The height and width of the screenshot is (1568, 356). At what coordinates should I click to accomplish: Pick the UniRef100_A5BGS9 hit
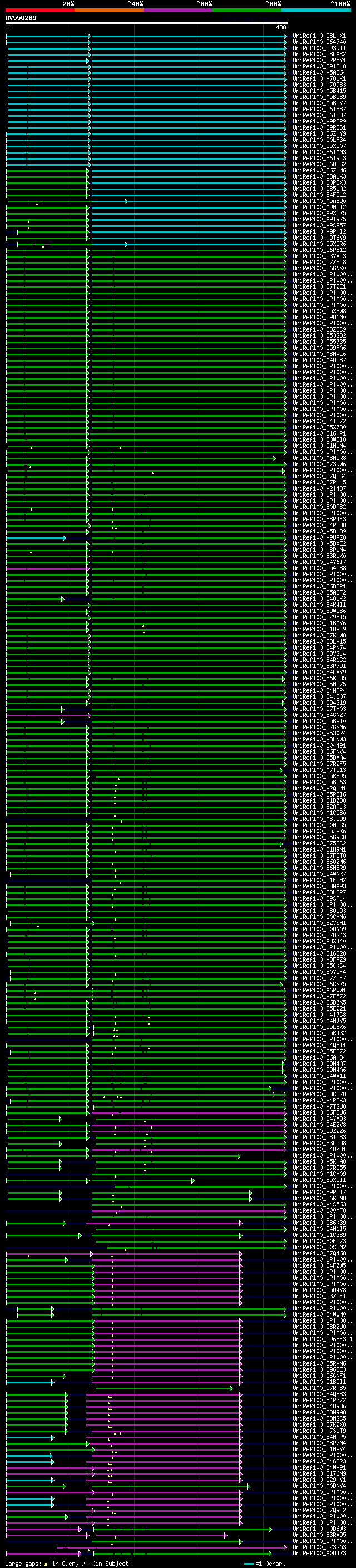[x=319, y=97]
